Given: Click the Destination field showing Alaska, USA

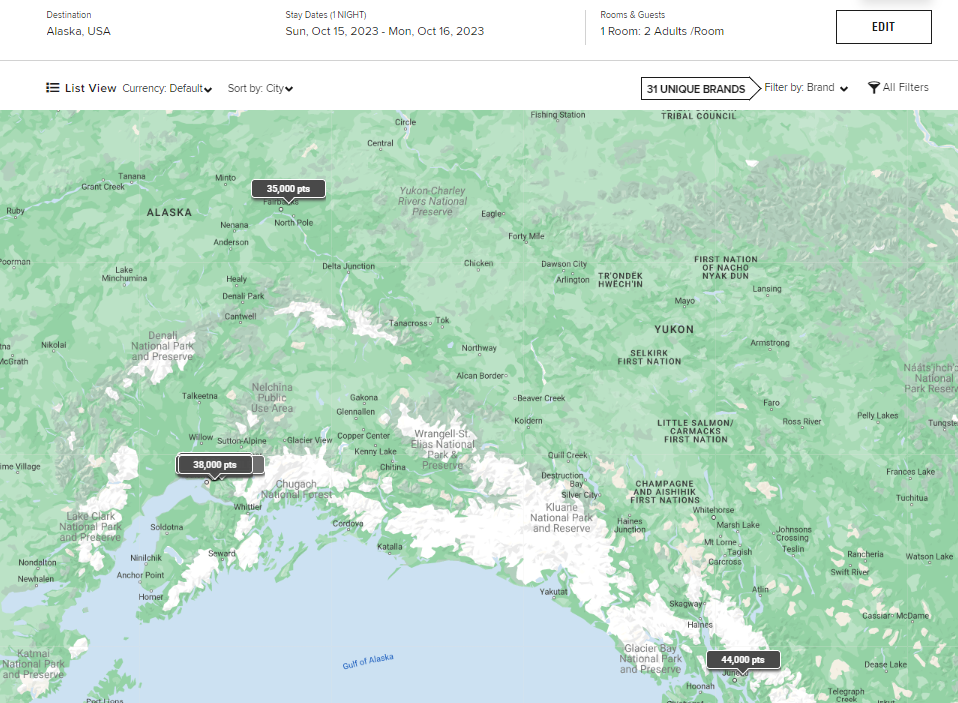Looking at the screenshot, I should tap(78, 31).
